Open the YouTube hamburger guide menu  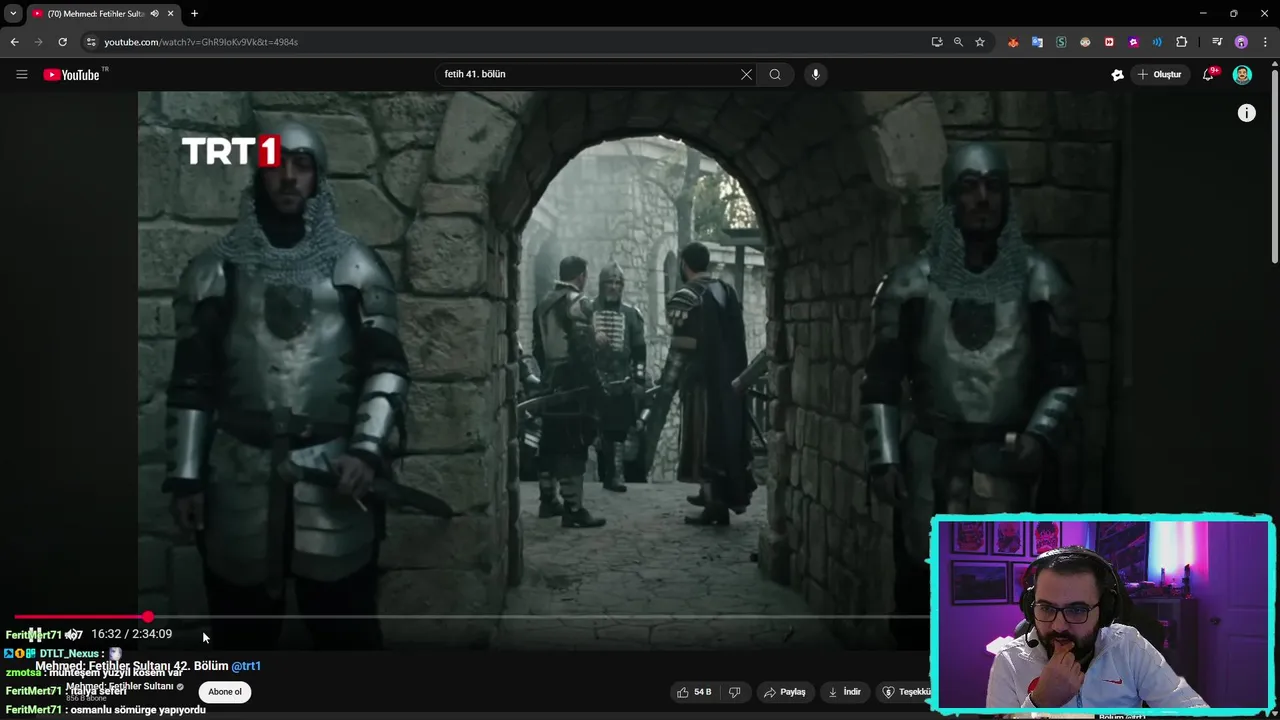click(x=21, y=74)
